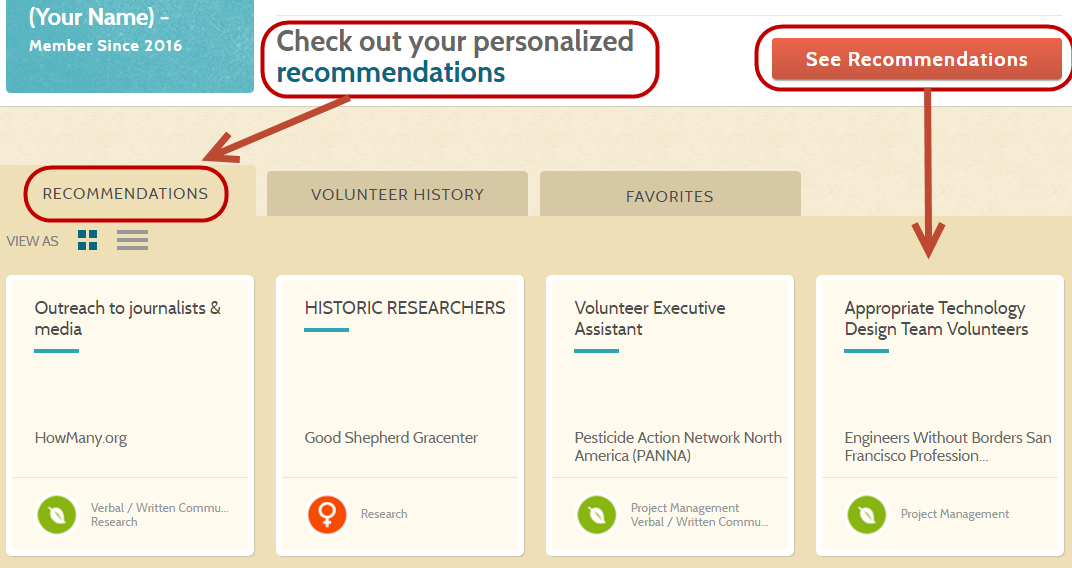Screen dimensions: 1072x568
Task: Click the See Recommendations button
Action: pos(916,59)
